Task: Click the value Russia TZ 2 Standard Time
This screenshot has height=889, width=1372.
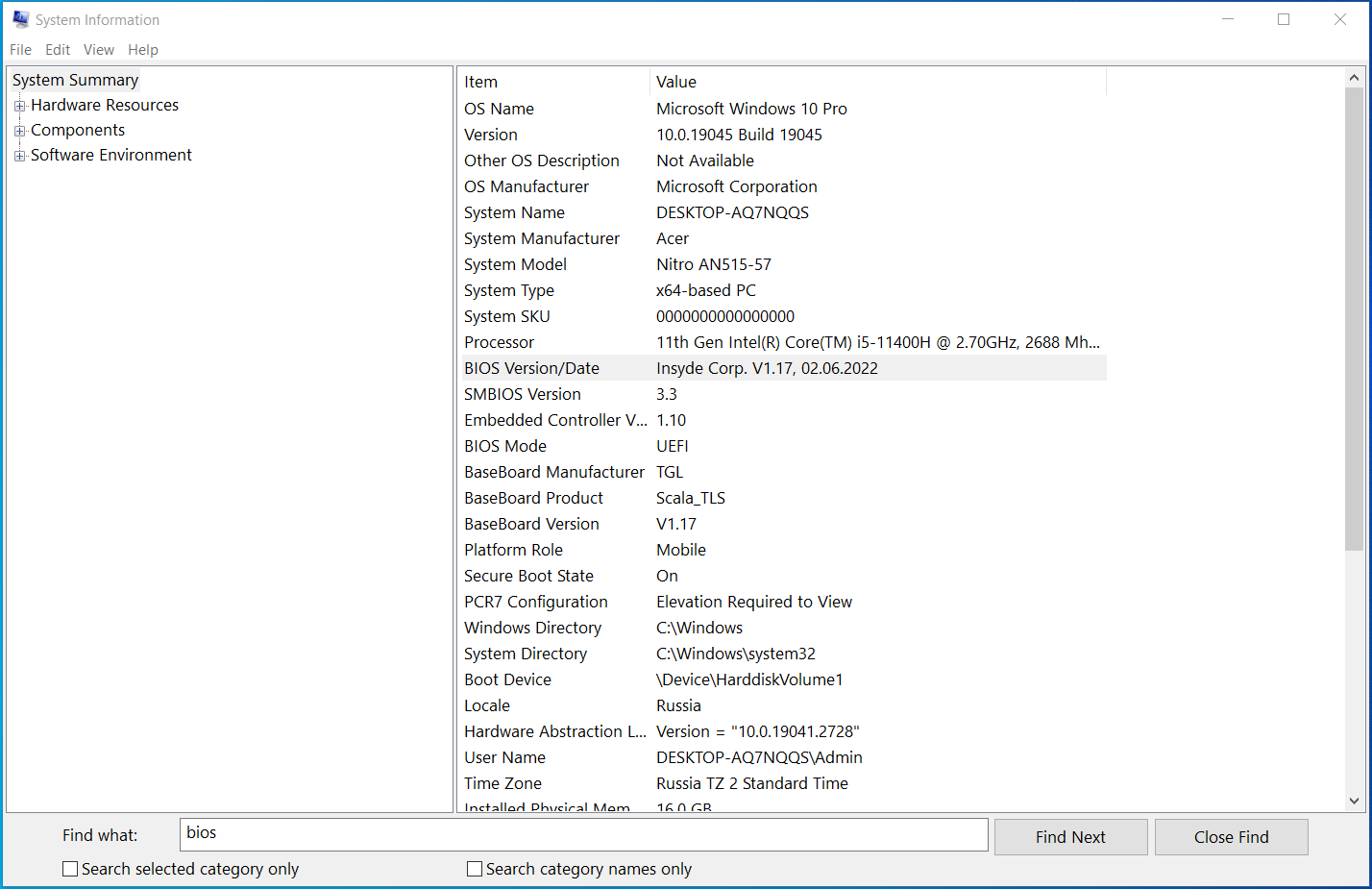Action: pyautogui.click(x=752, y=783)
